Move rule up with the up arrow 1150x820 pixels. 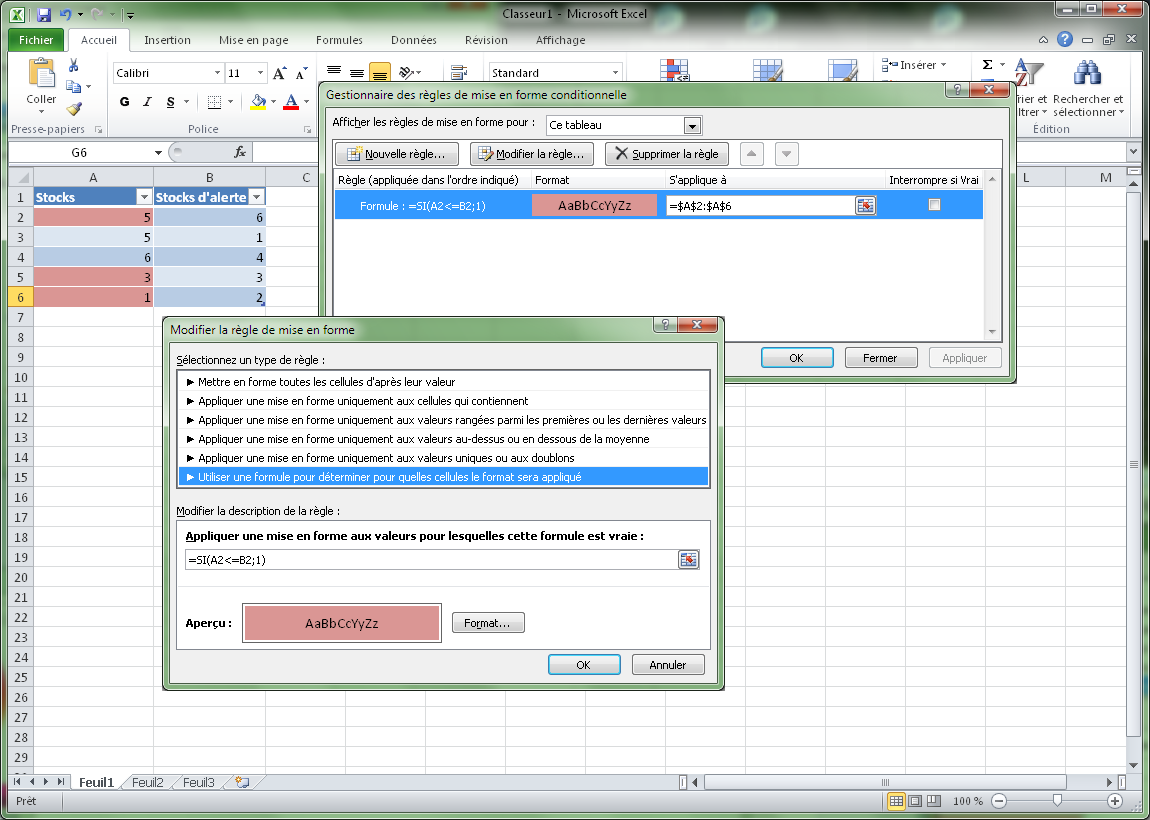click(x=753, y=154)
